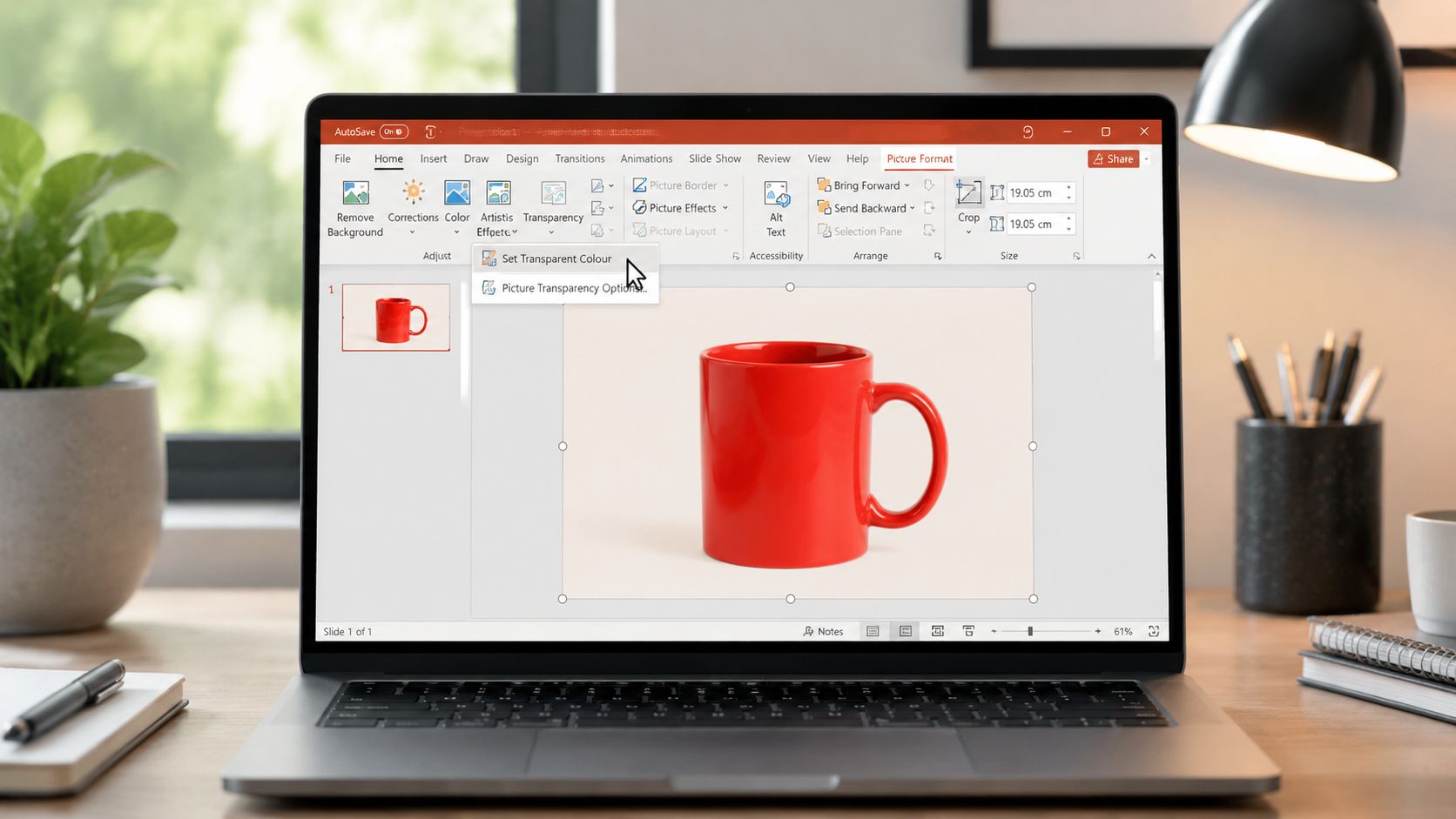This screenshot has width=1456, height=819.
Task: Open the Size group dialog launcher
Action: (x=1077, y=256)
